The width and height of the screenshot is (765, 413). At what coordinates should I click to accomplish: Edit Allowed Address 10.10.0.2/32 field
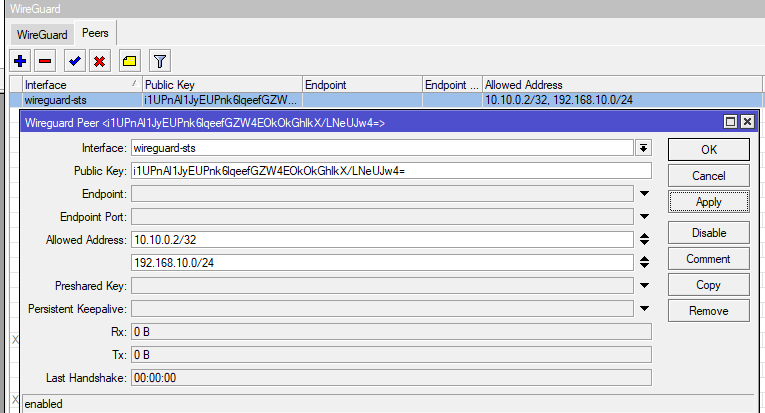point(382,239)
